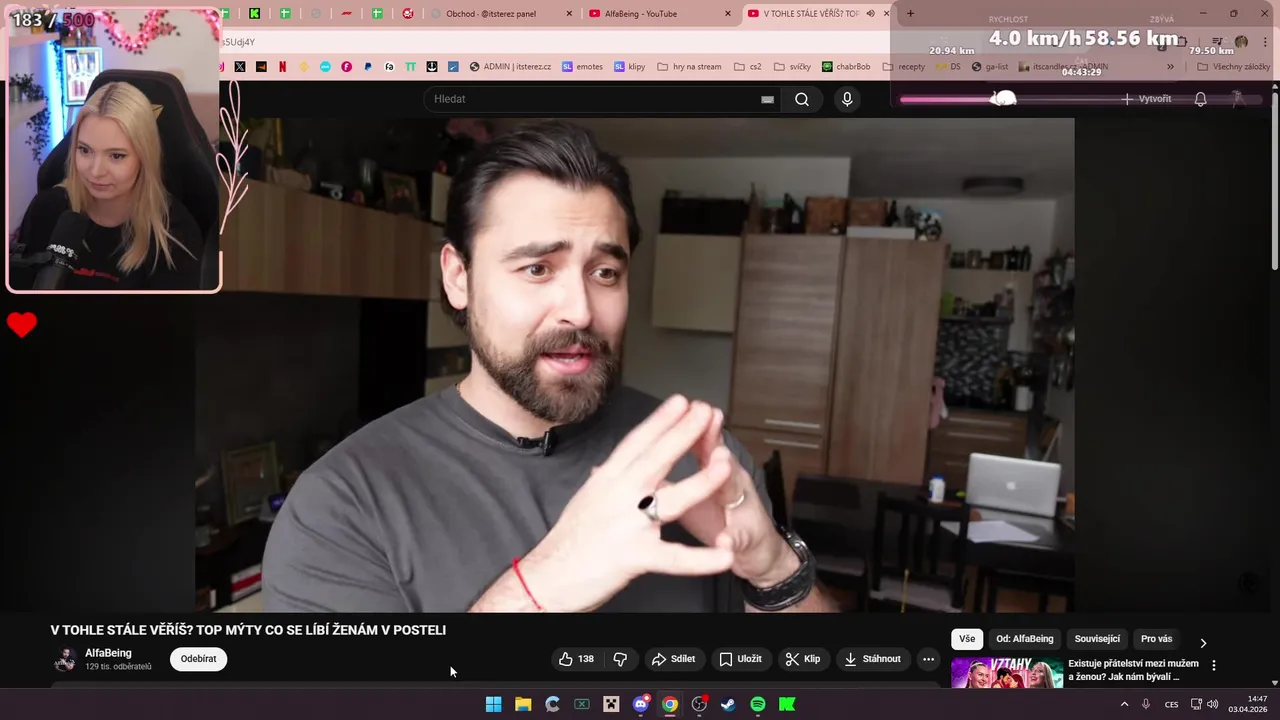Open the taskbar clock and date

tap(1248, 704)
